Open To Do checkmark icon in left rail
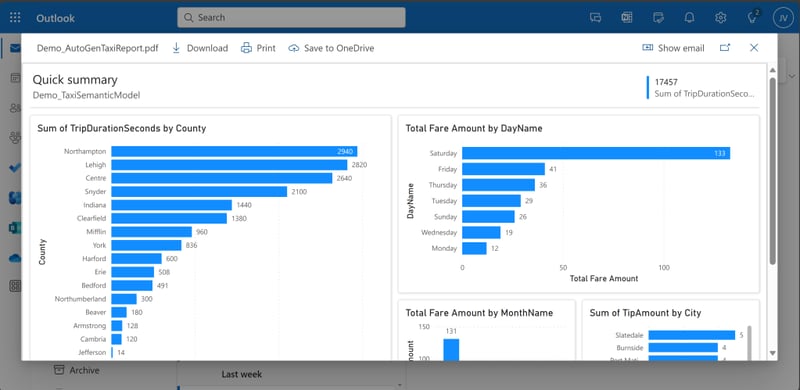Viewport: 800px width, 390px height. 15,168
